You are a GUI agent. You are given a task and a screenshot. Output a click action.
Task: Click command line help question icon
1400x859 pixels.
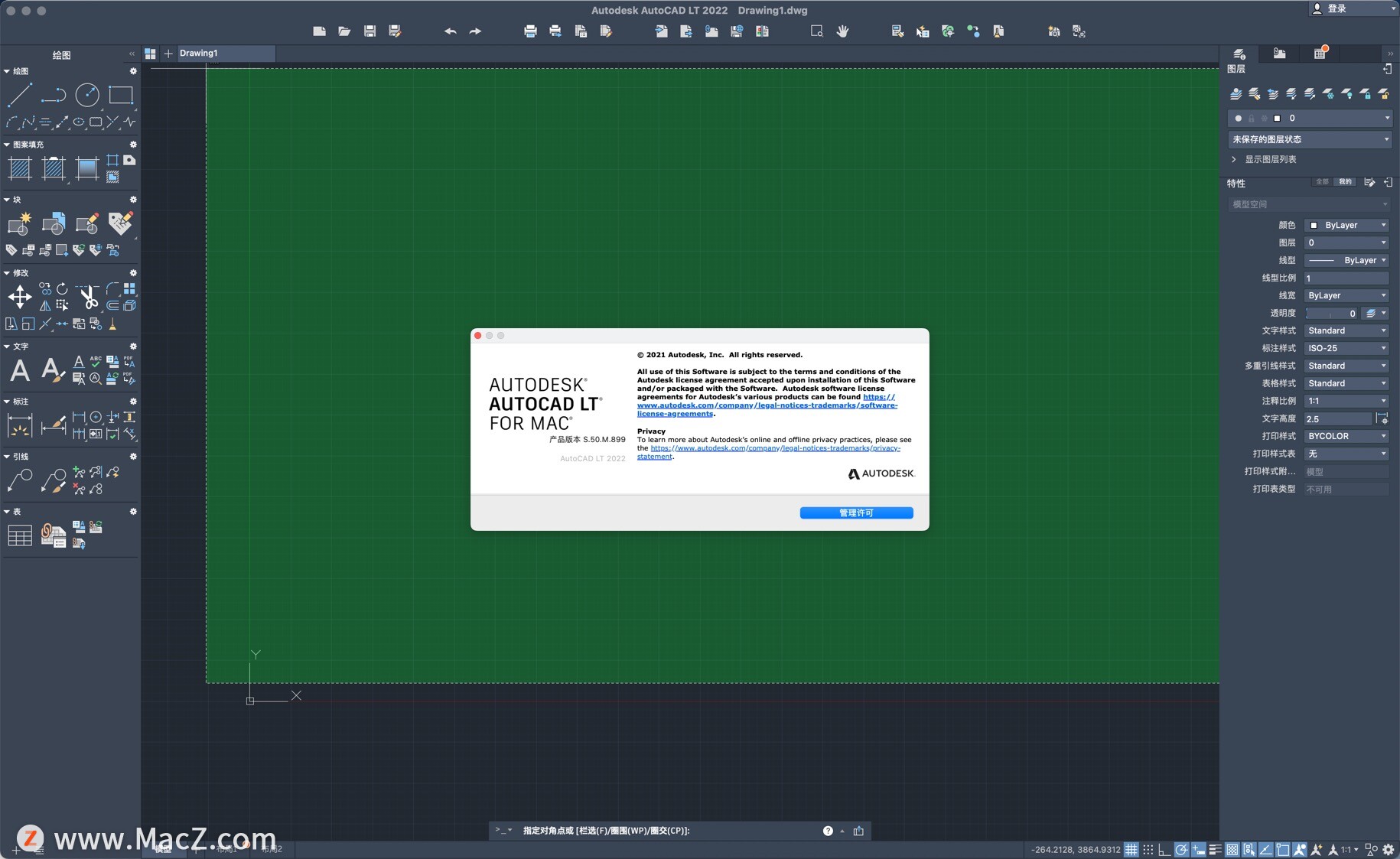[828, 831]
